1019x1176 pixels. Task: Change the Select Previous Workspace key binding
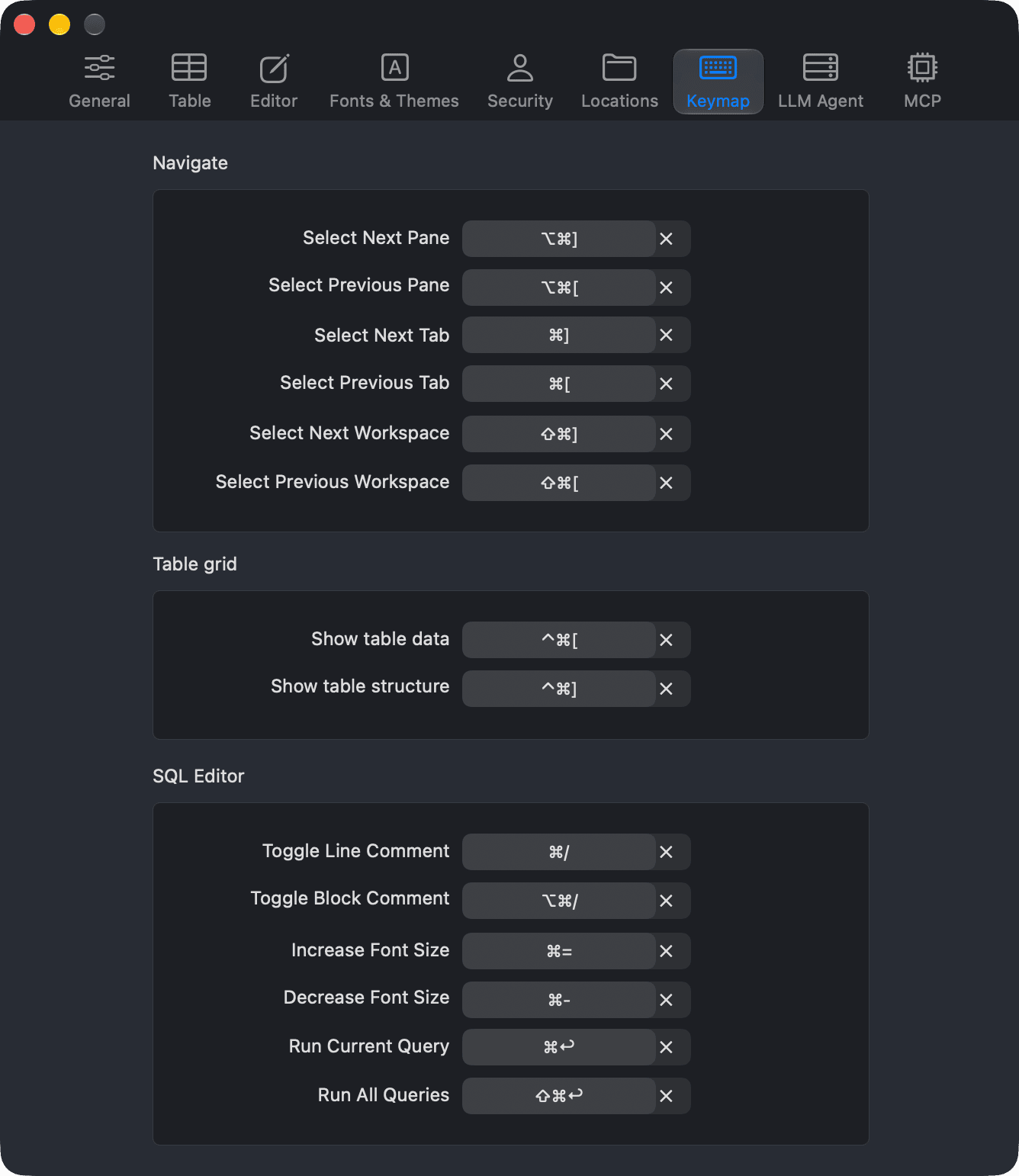click(559, 483)
